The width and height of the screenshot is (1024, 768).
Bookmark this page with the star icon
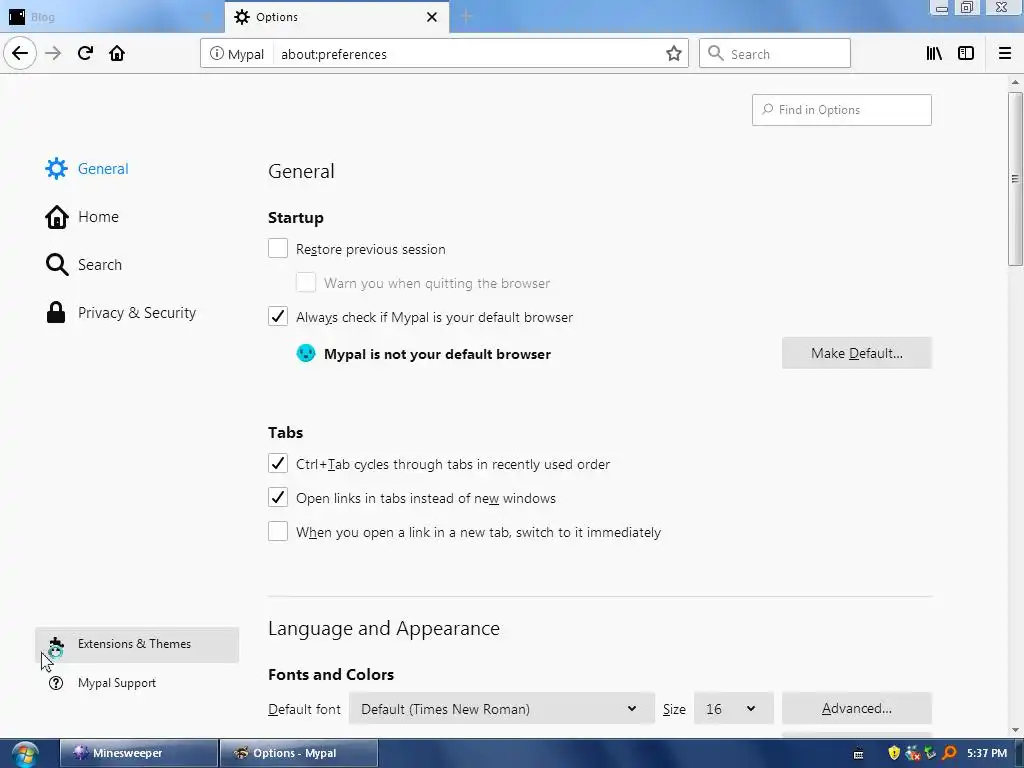(673, 54)
